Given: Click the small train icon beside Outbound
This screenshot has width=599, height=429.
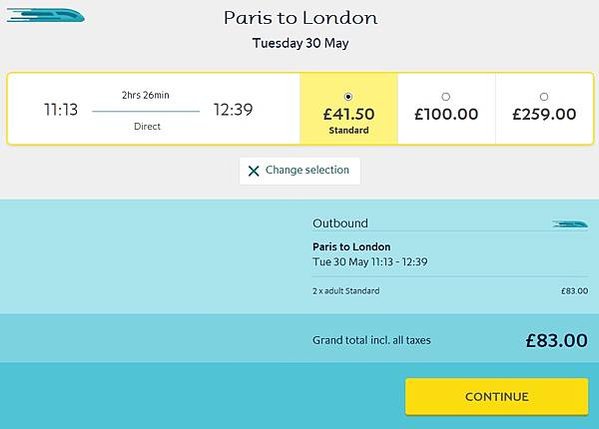Looking at the screenshot, I should tap(570, 224).
